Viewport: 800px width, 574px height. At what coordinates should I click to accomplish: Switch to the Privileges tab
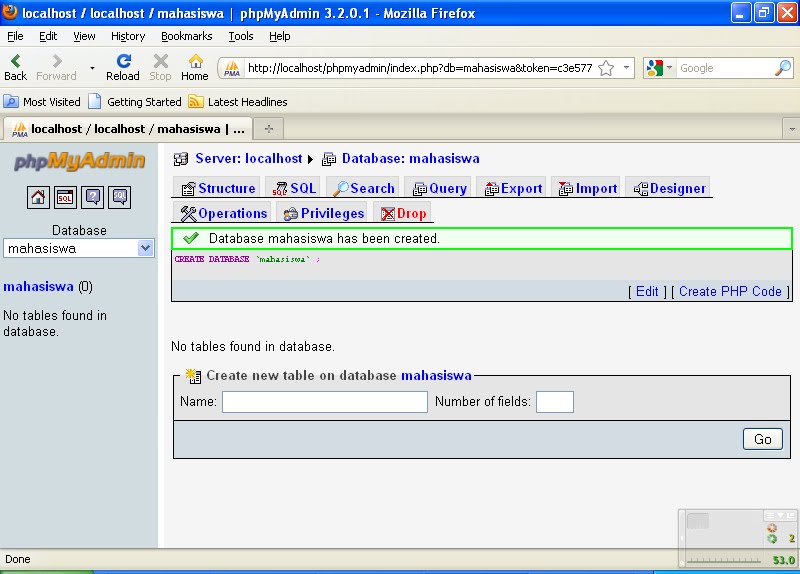[324, 213]
